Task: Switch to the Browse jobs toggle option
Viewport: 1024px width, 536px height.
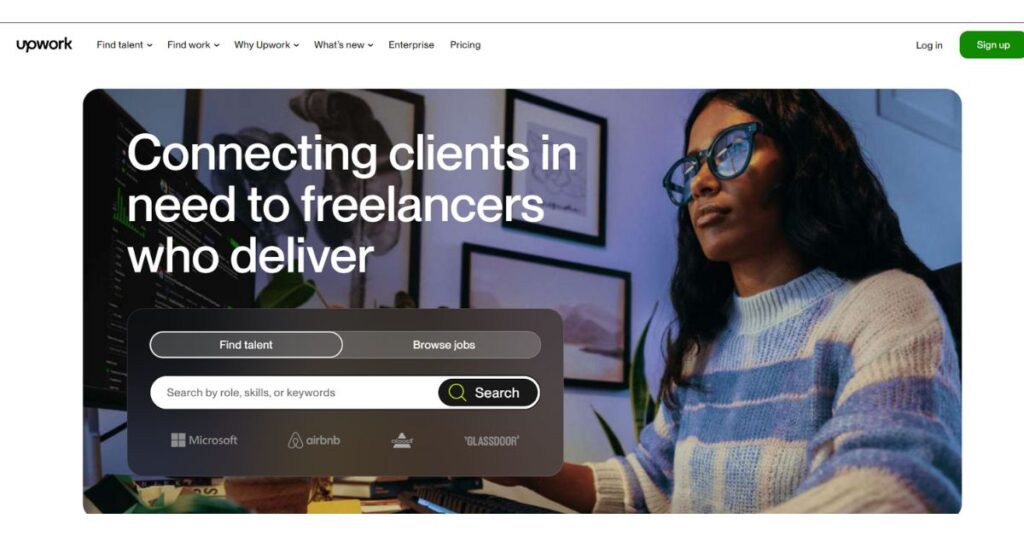Action: click(x=443, y=345)
